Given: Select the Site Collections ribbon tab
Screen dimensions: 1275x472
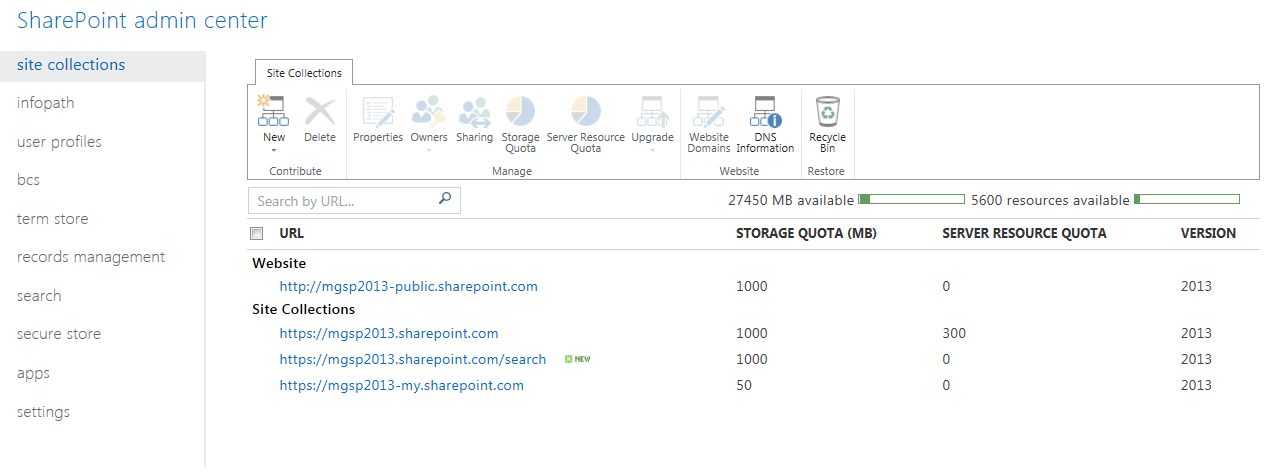Looking at the screenshot, I should 304,73.
